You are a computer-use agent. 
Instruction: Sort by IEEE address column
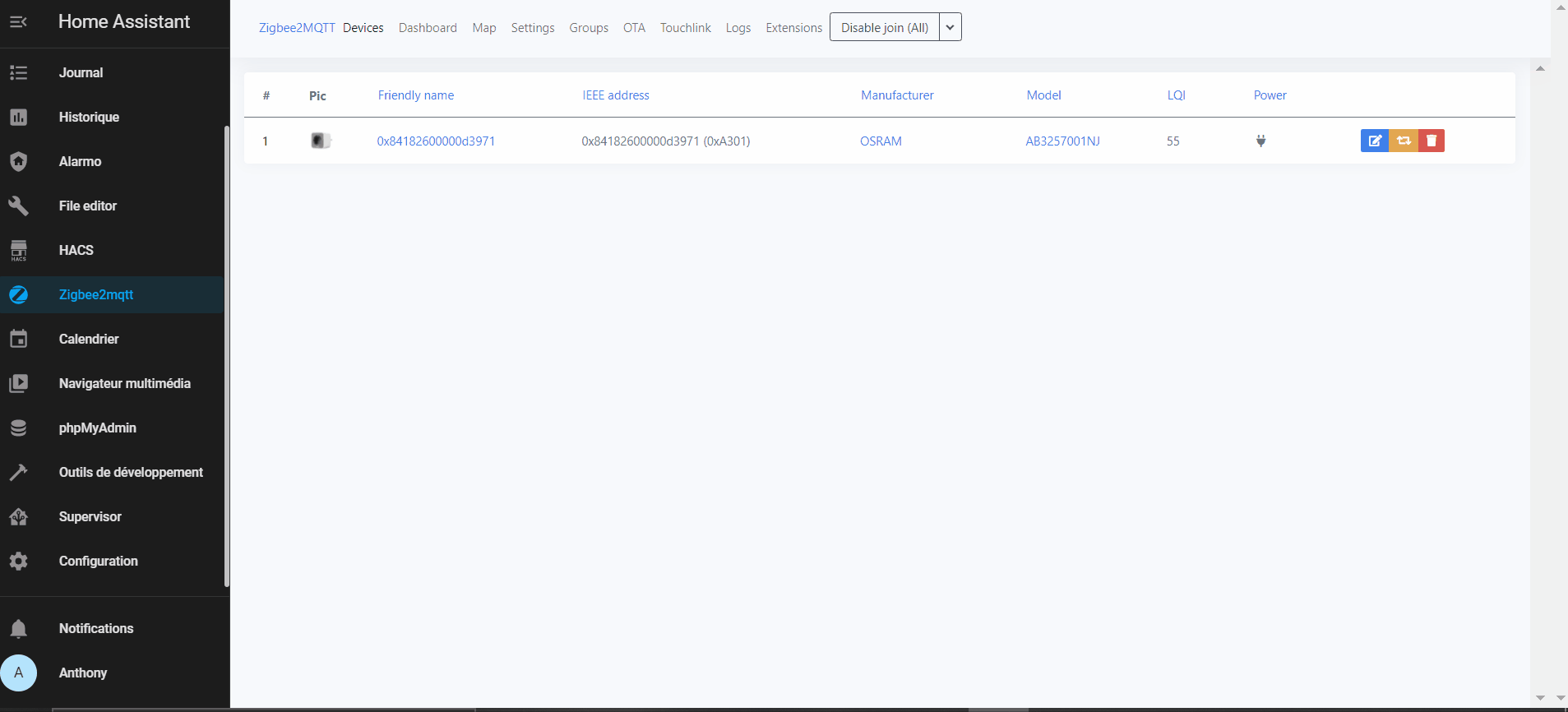coord(616,95)
